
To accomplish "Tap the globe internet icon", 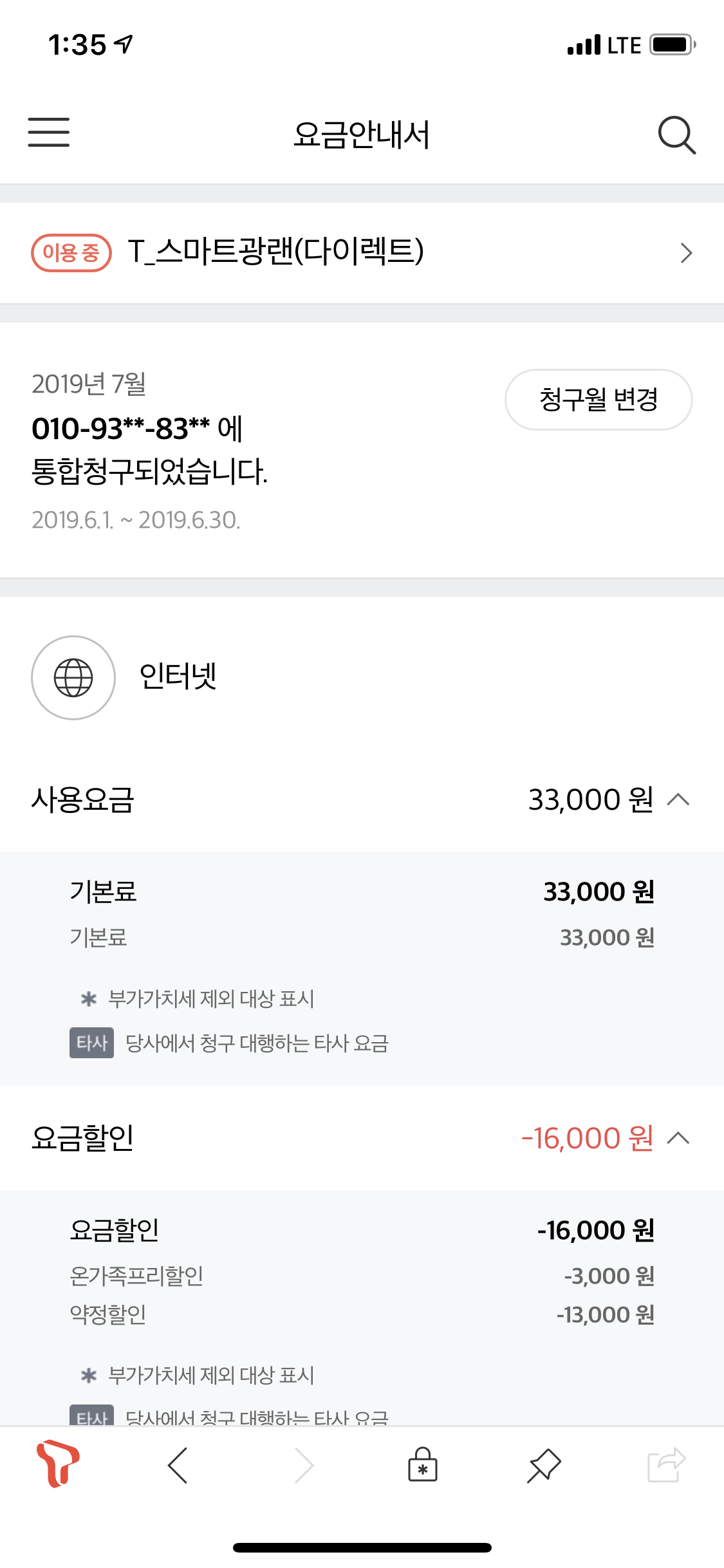I will coord(73,678).
